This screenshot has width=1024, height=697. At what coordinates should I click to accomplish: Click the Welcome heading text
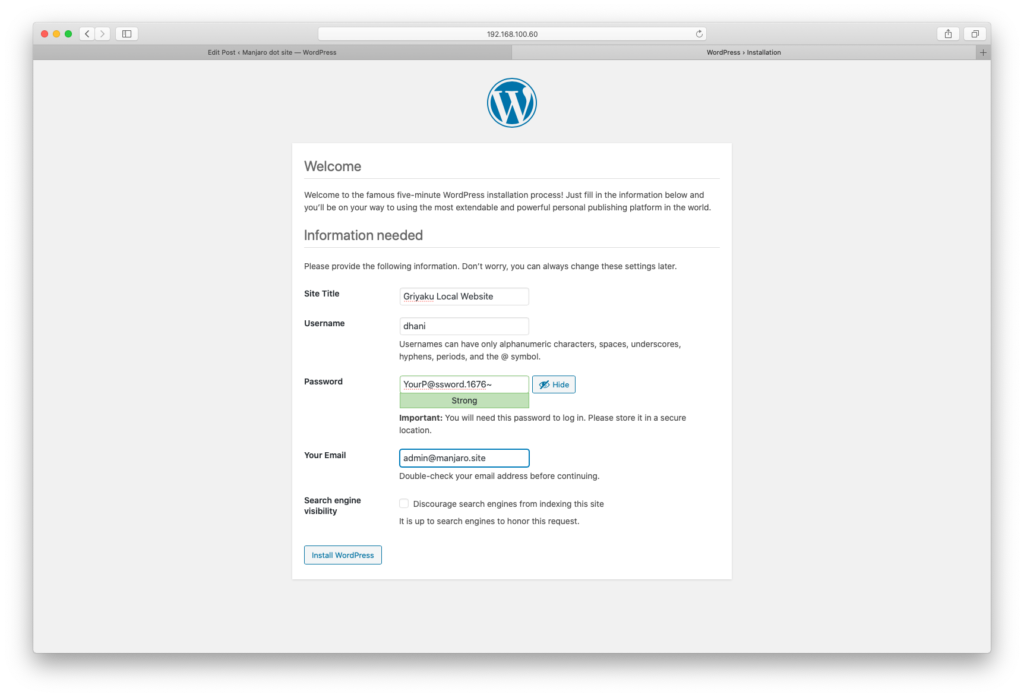332,167
